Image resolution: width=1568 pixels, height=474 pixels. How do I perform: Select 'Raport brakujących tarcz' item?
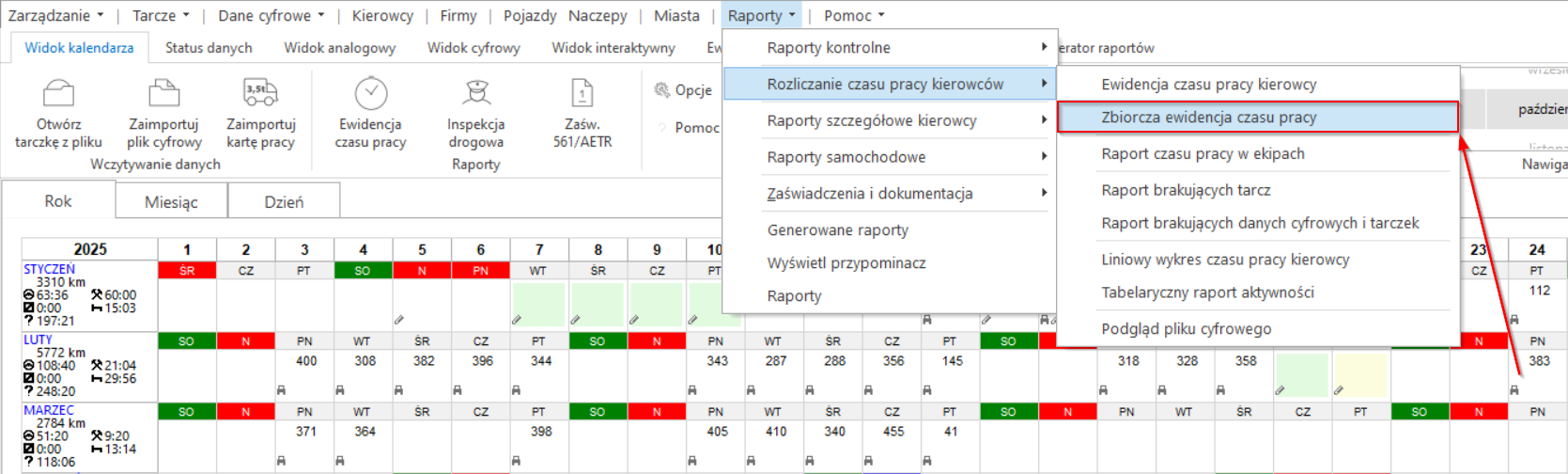pos(1258,190)
